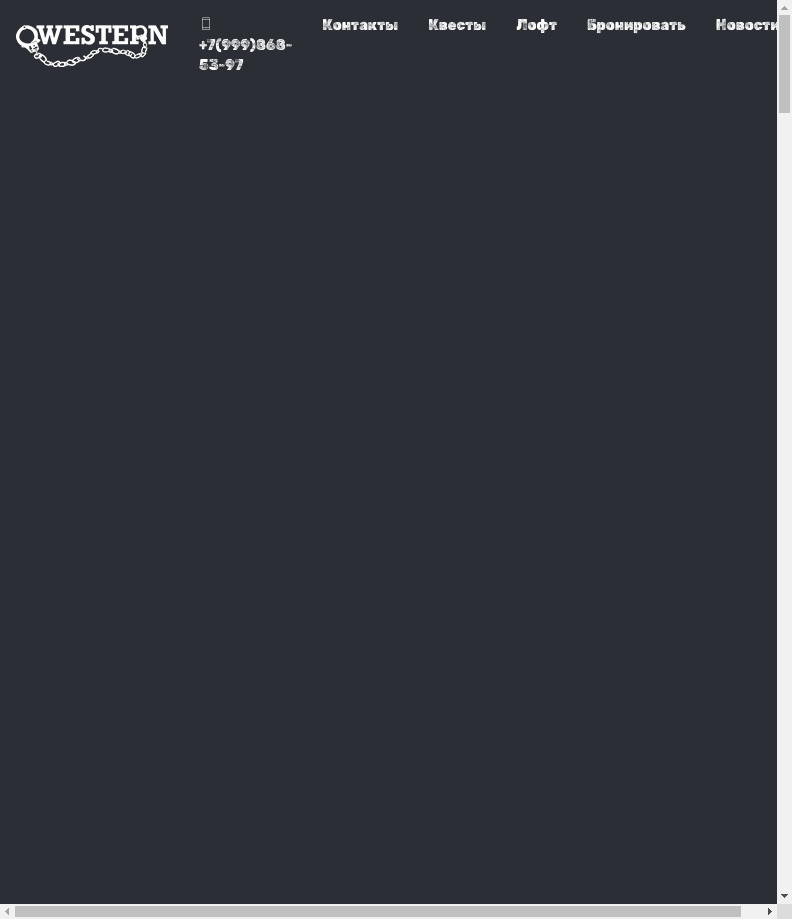
Task: Click the mobile phone icon above number
Action: 206,23
